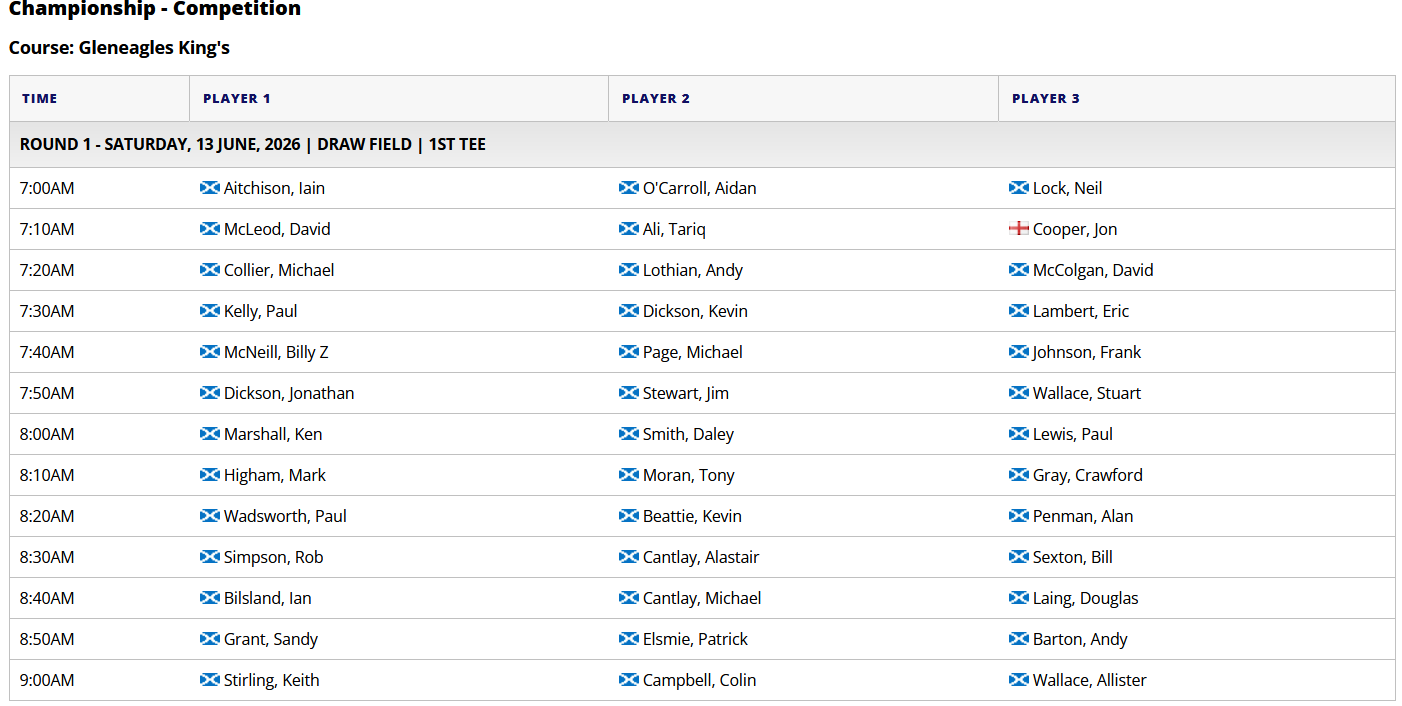Image resolution: width=1402 pixels, height=706 pixels.
Task: Click the flag icon beside McNeill, Billy Z
Action: point(210,352)
